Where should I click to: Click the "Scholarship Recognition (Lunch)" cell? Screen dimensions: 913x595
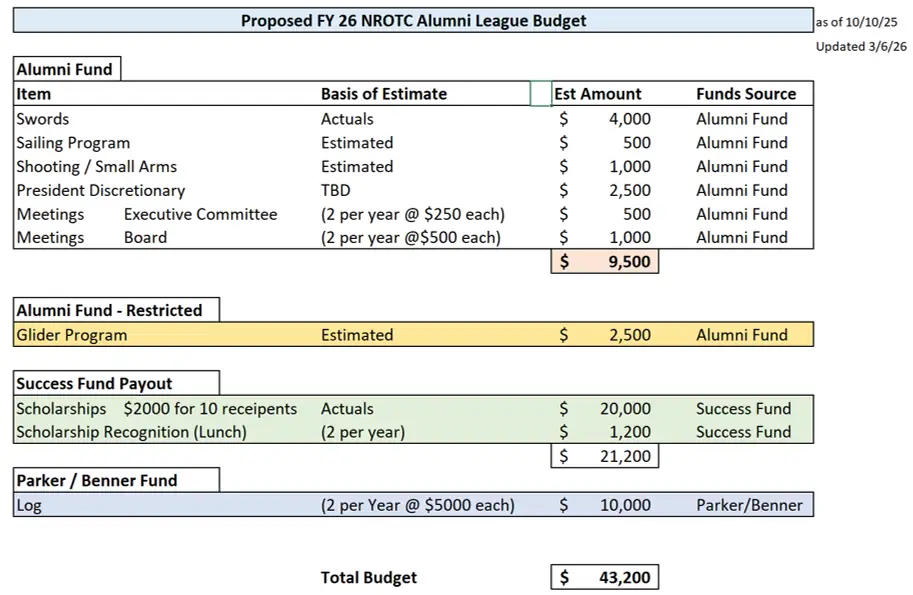pos(131,432)
